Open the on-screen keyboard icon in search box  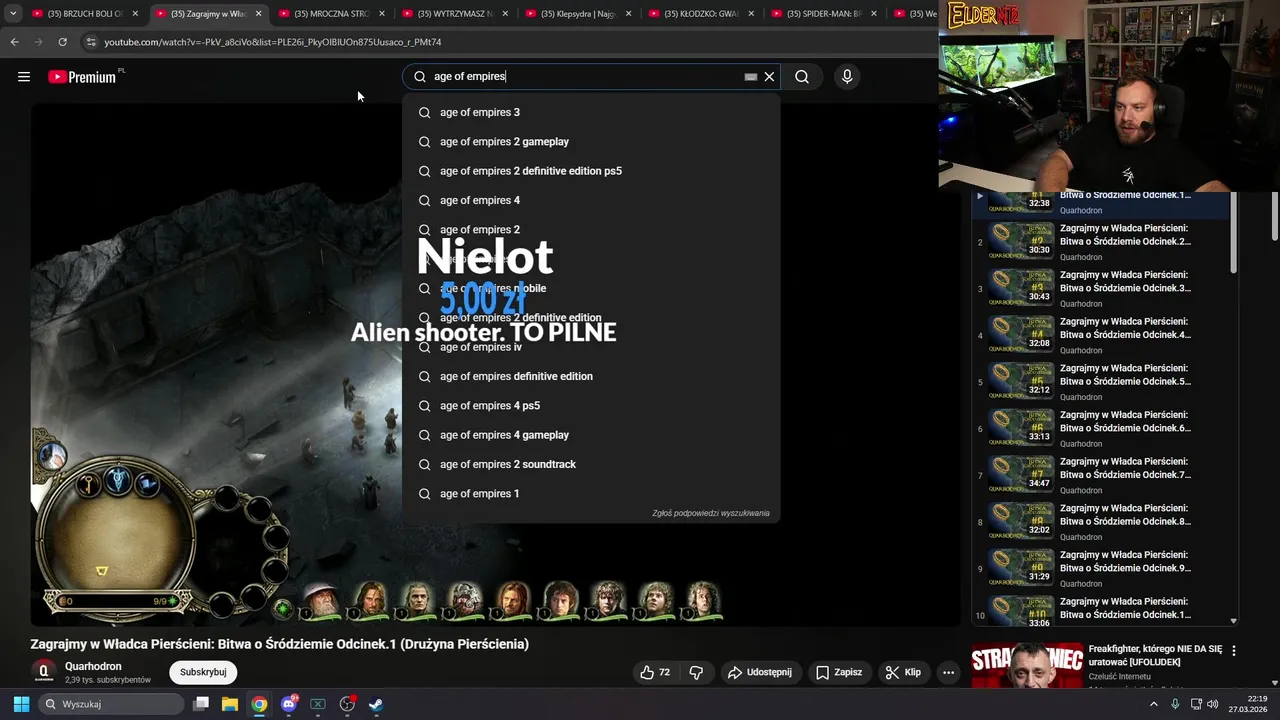pyautogui.click(x=751, y=77)
